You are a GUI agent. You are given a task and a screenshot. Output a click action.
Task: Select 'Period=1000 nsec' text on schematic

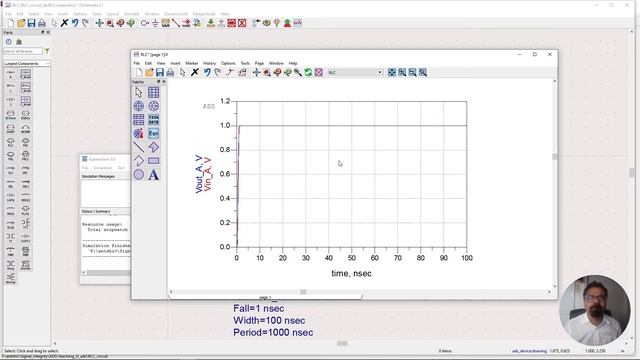tap(273, 333)
